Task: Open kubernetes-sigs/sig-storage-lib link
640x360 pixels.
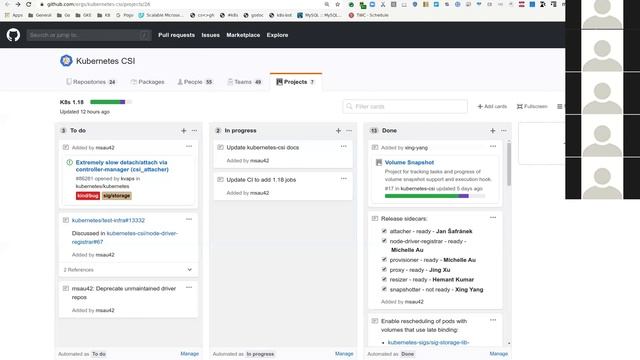Action: [x=428, y=342]
